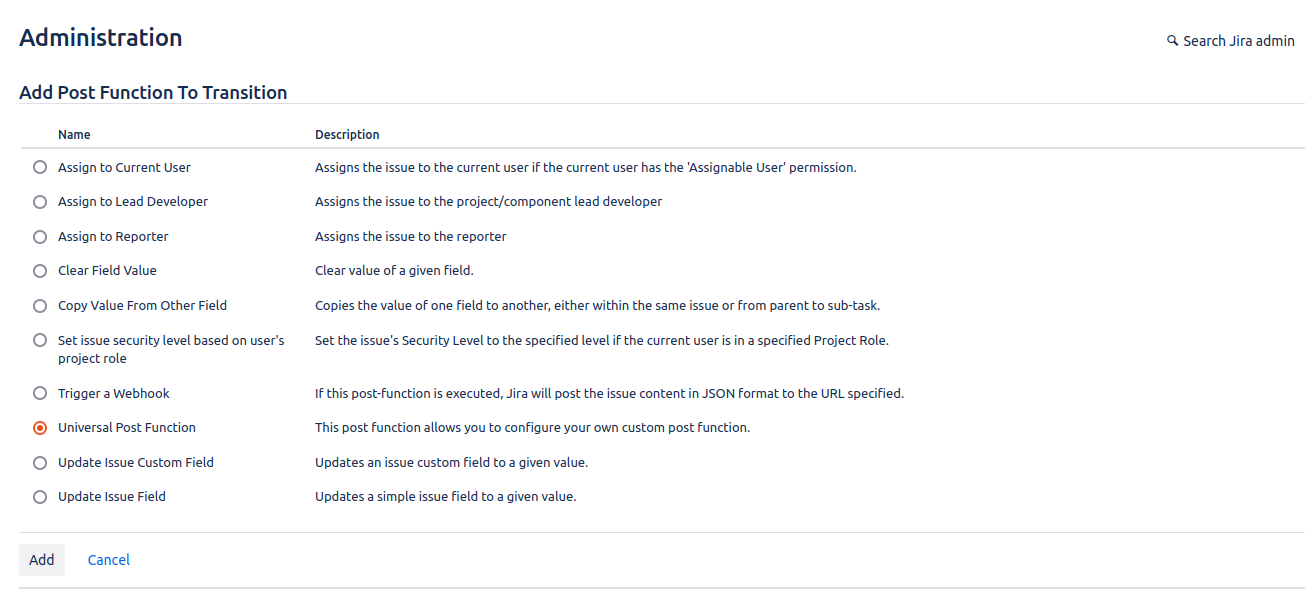The width and height of the screenshot is (1316, 605).
Task: Choose the Assign to Reporter radio button
Action: click(40, 237)
